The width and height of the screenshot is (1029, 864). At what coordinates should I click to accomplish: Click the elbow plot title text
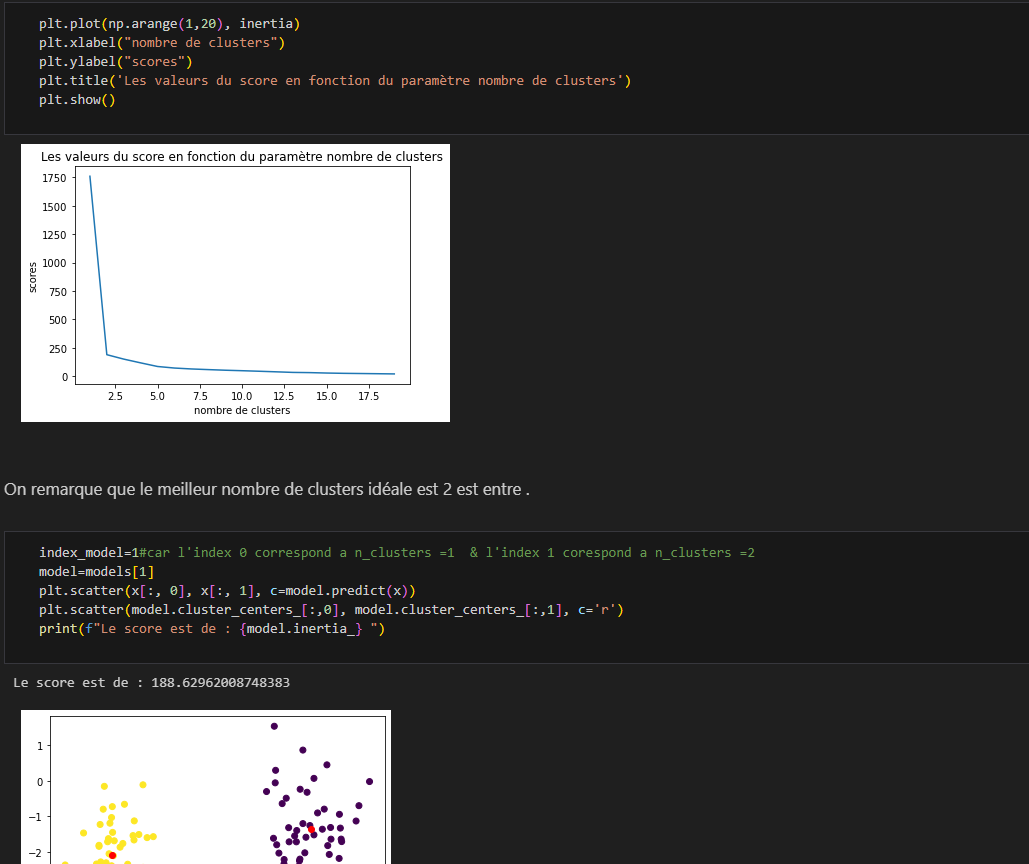[x=241, y=156]
